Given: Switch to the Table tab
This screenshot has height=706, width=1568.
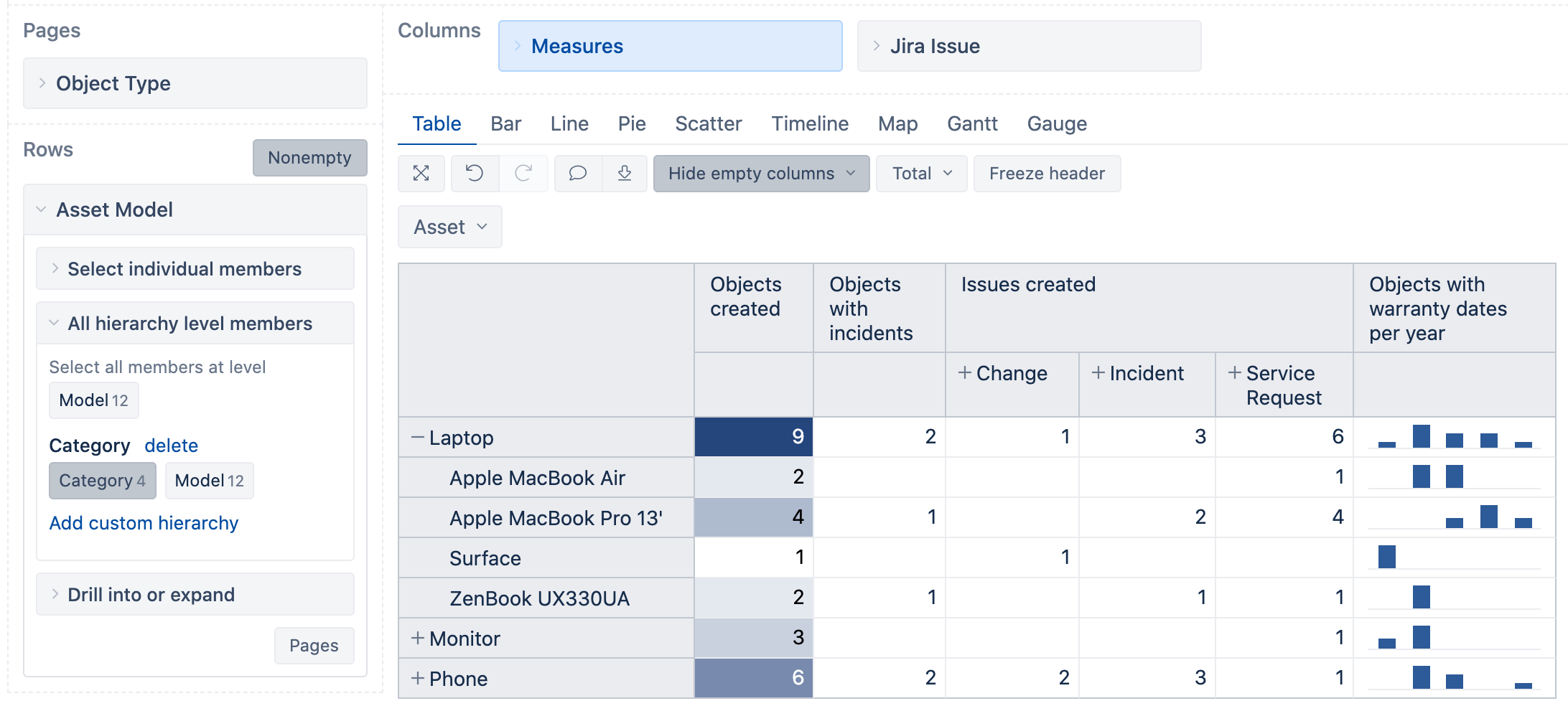Looking at the screenshot, I should (437, 124).
